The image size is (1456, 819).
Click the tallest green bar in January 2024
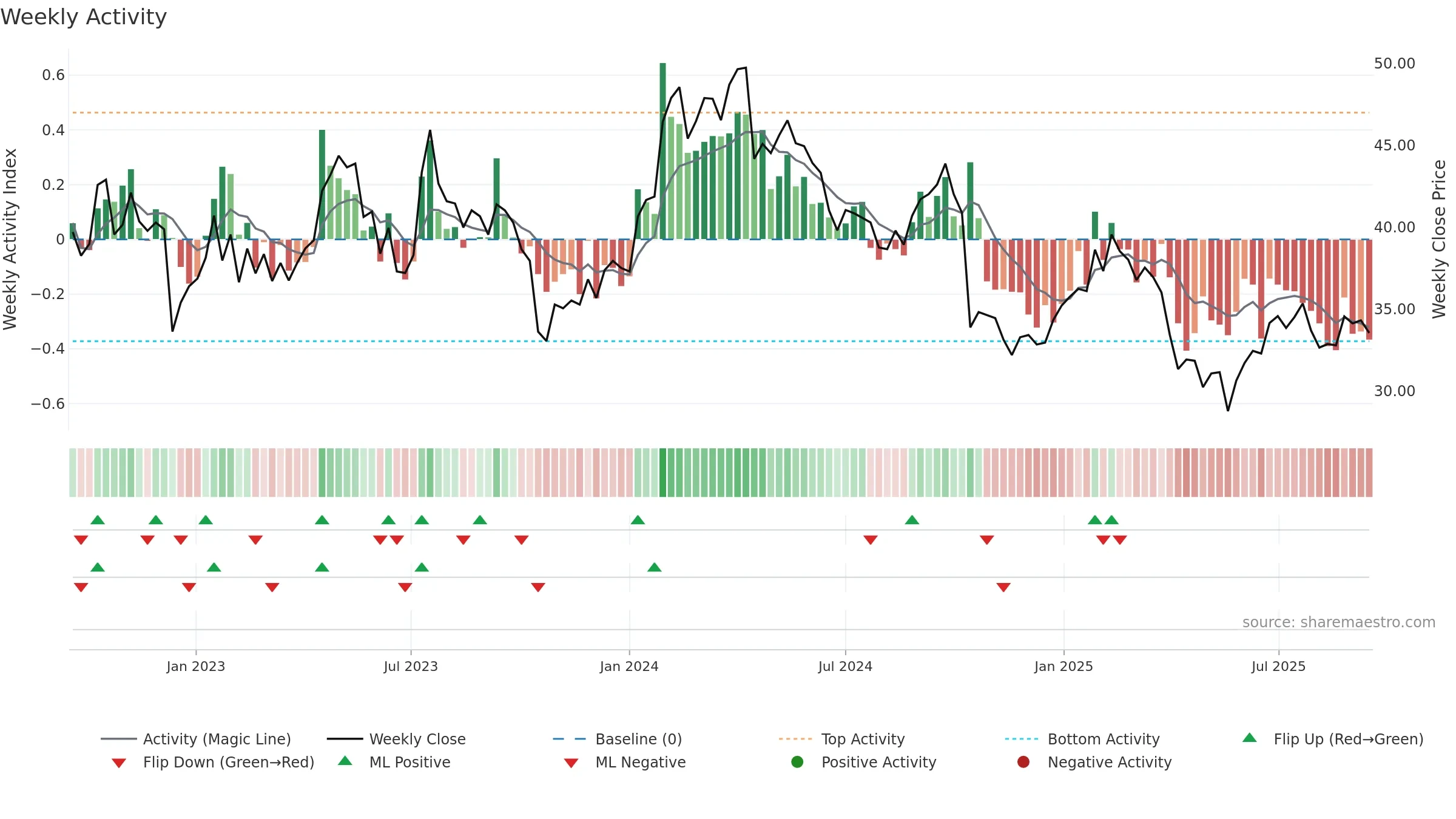[662, 151]
